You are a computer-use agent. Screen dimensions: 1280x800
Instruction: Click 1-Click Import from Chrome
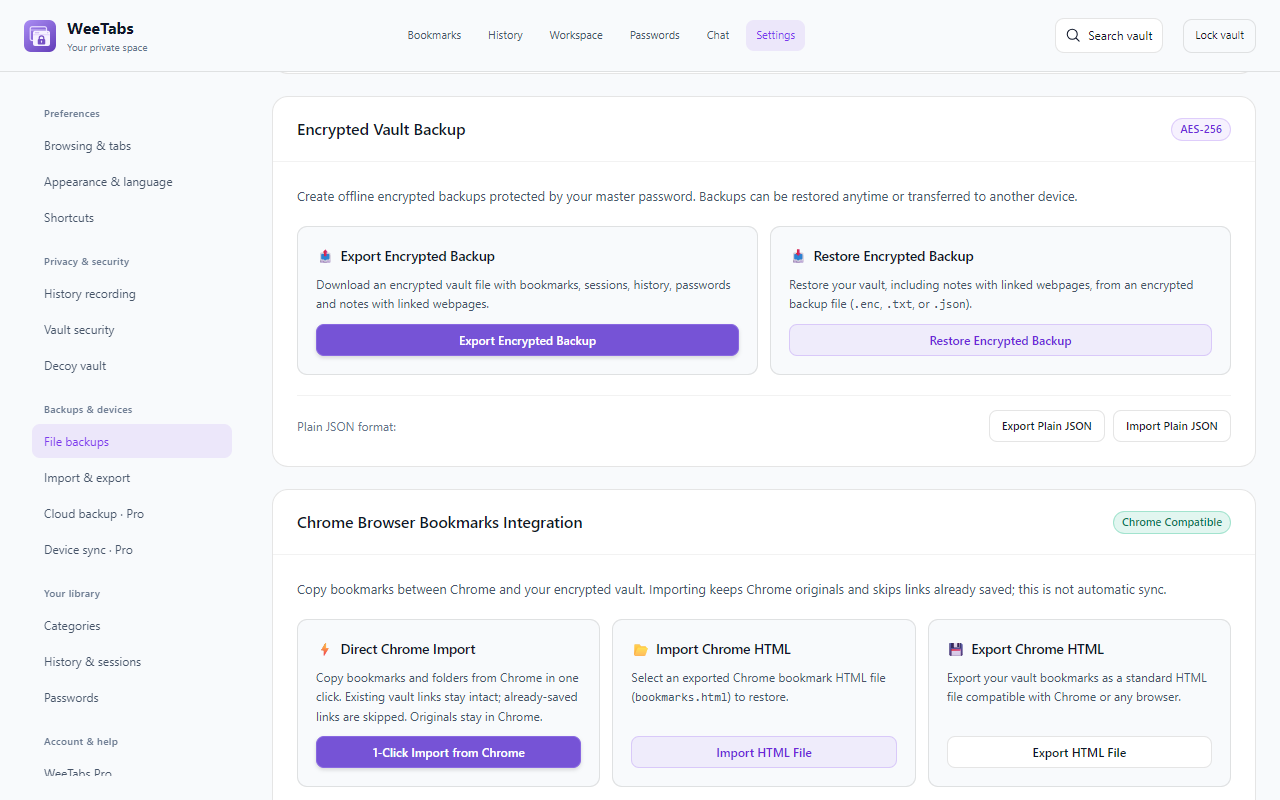(x=448, y=752)
